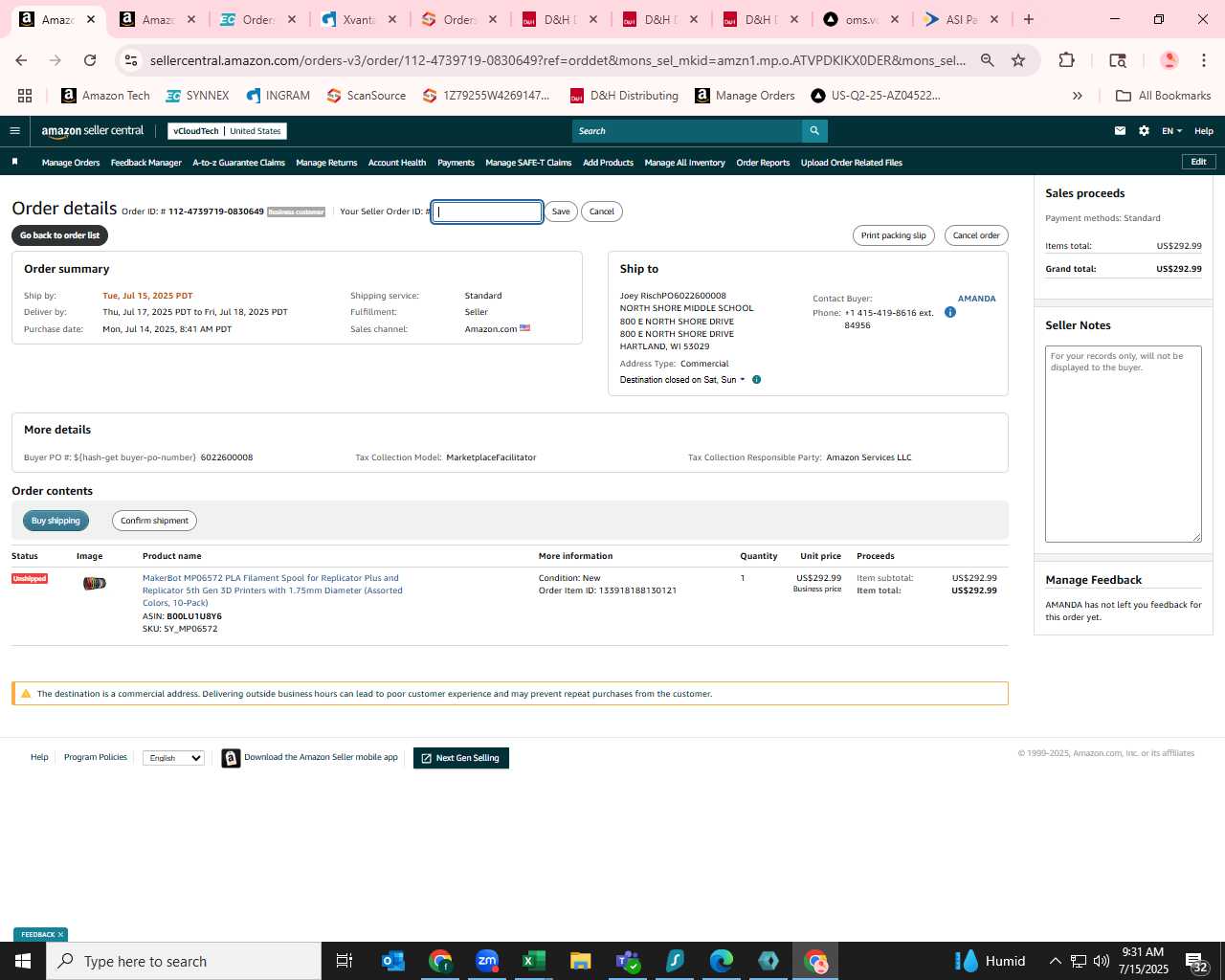Click the Confirm shipment button
The image size is (1225, 980).
[x=154, y=521]
